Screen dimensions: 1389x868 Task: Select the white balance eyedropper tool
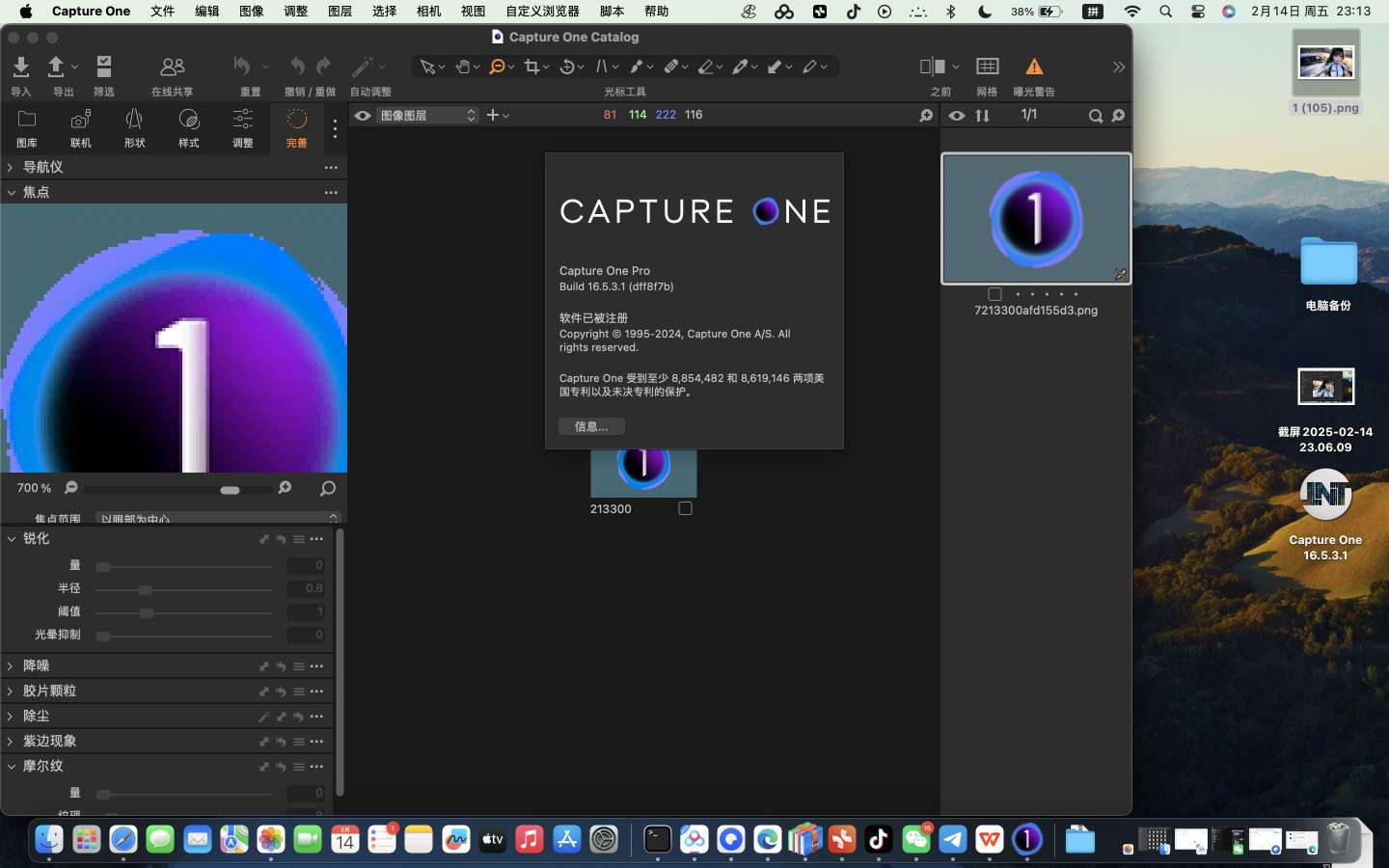click(741, 67)
